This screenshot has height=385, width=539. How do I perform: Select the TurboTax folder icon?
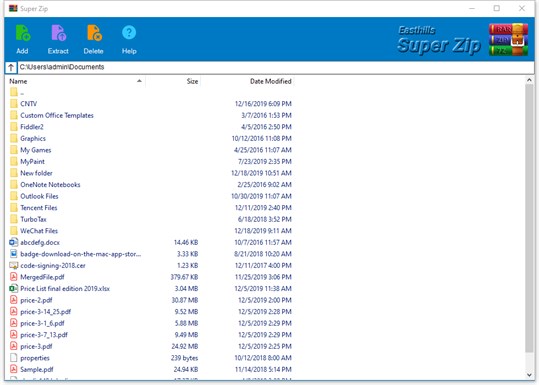tap(14, 219)
